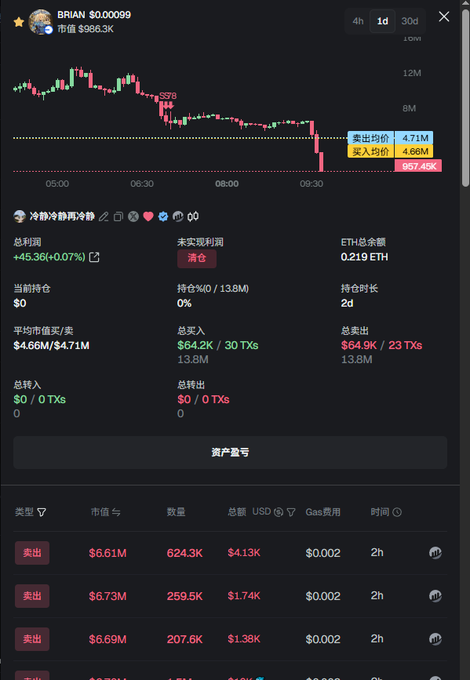Click the 957.45K current price tag
Screen dimensions: 470x680
pos(418,166)
